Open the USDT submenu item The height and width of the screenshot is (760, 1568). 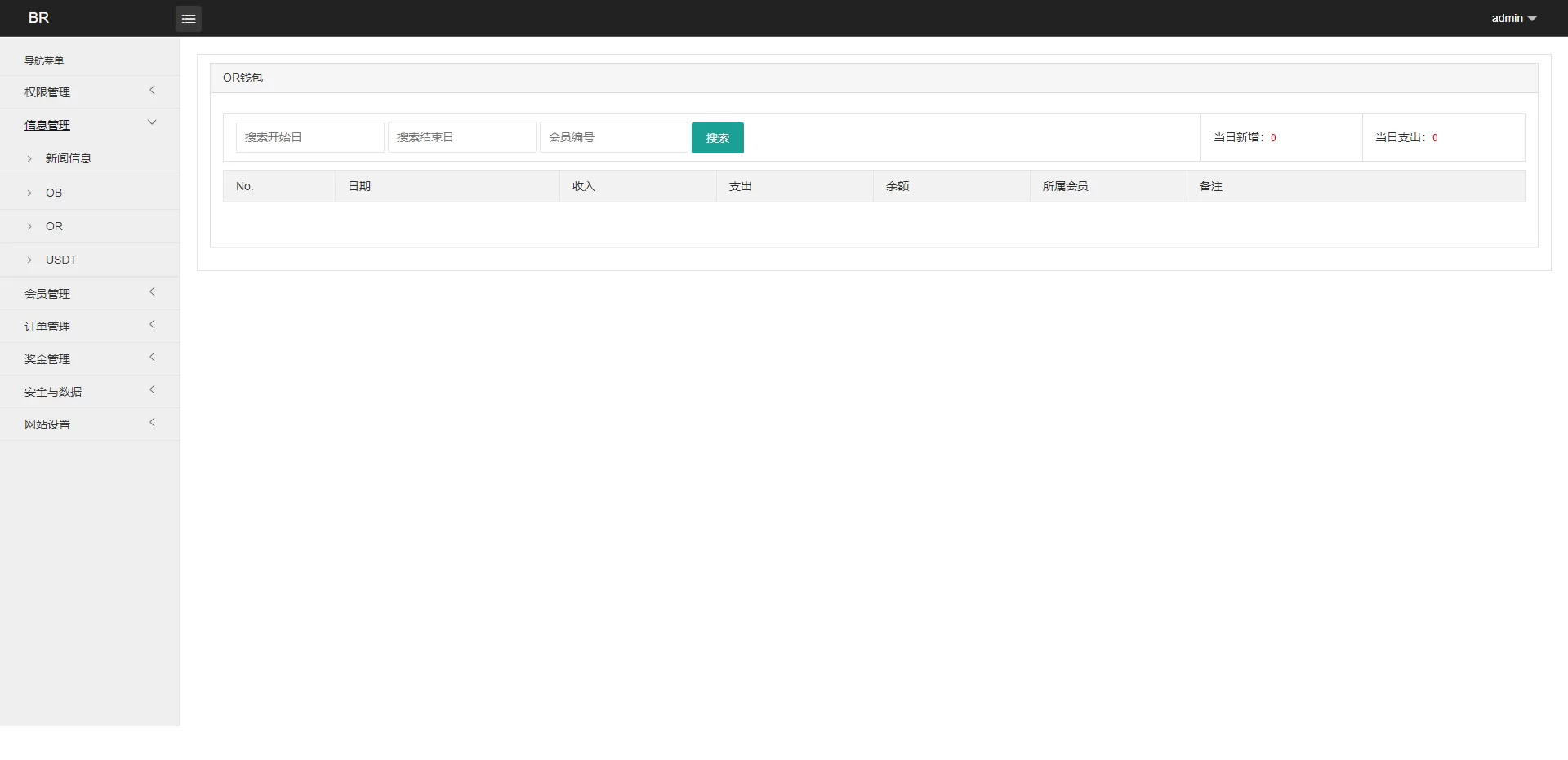[60, 260]
